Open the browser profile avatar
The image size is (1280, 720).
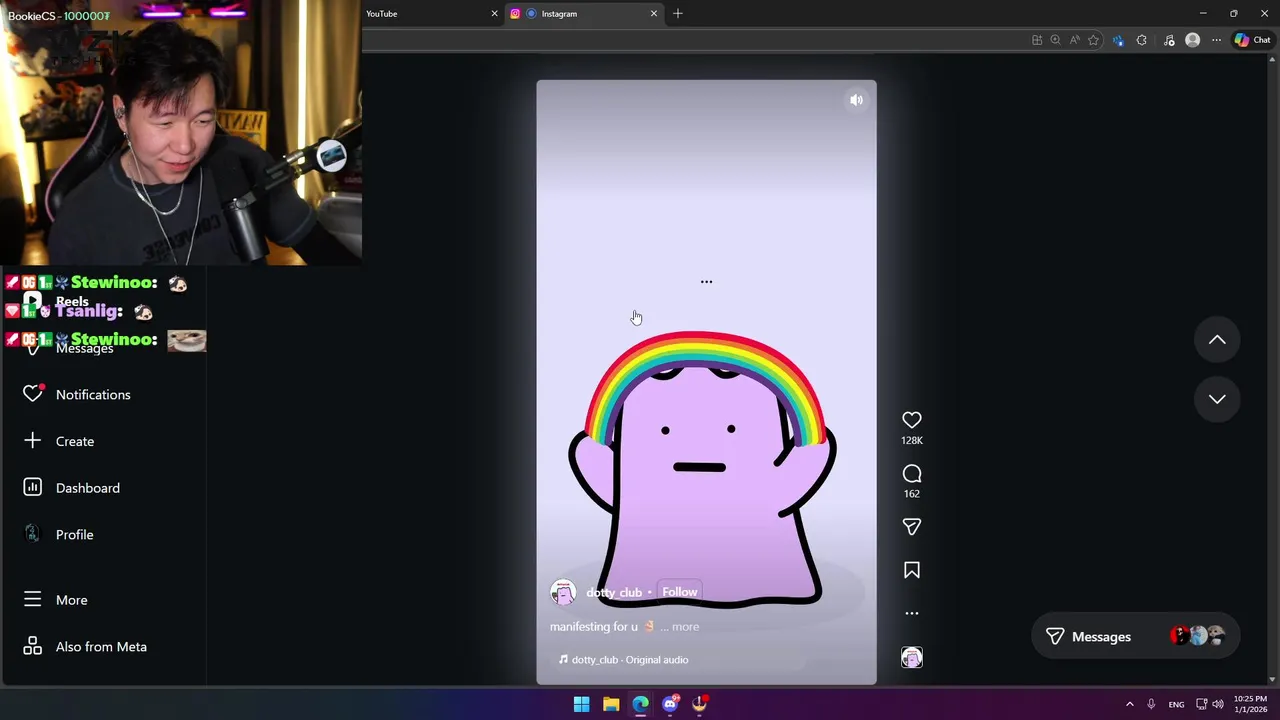[x=1192, y=40]
